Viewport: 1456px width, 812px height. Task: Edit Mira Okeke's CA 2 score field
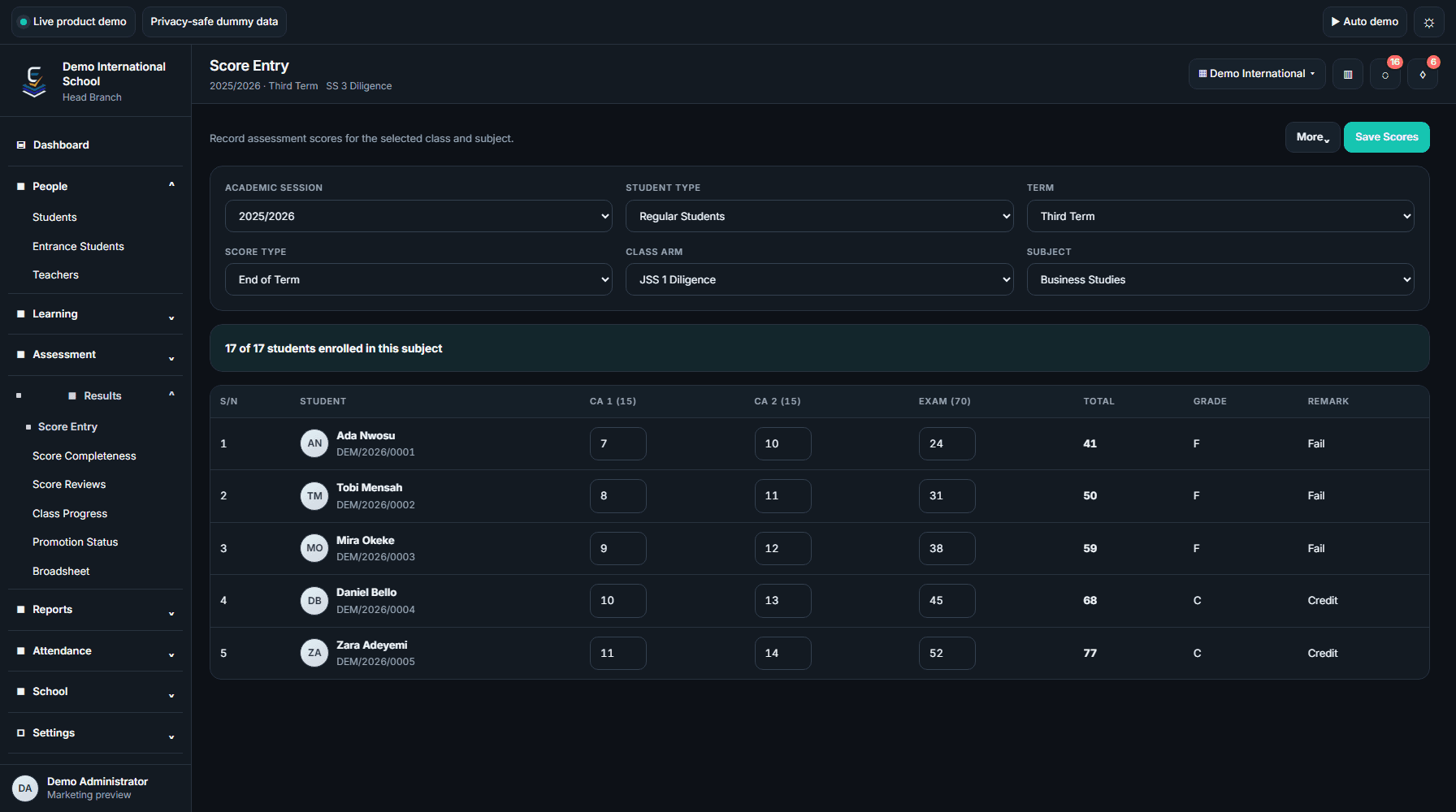(x=782, y=548)
